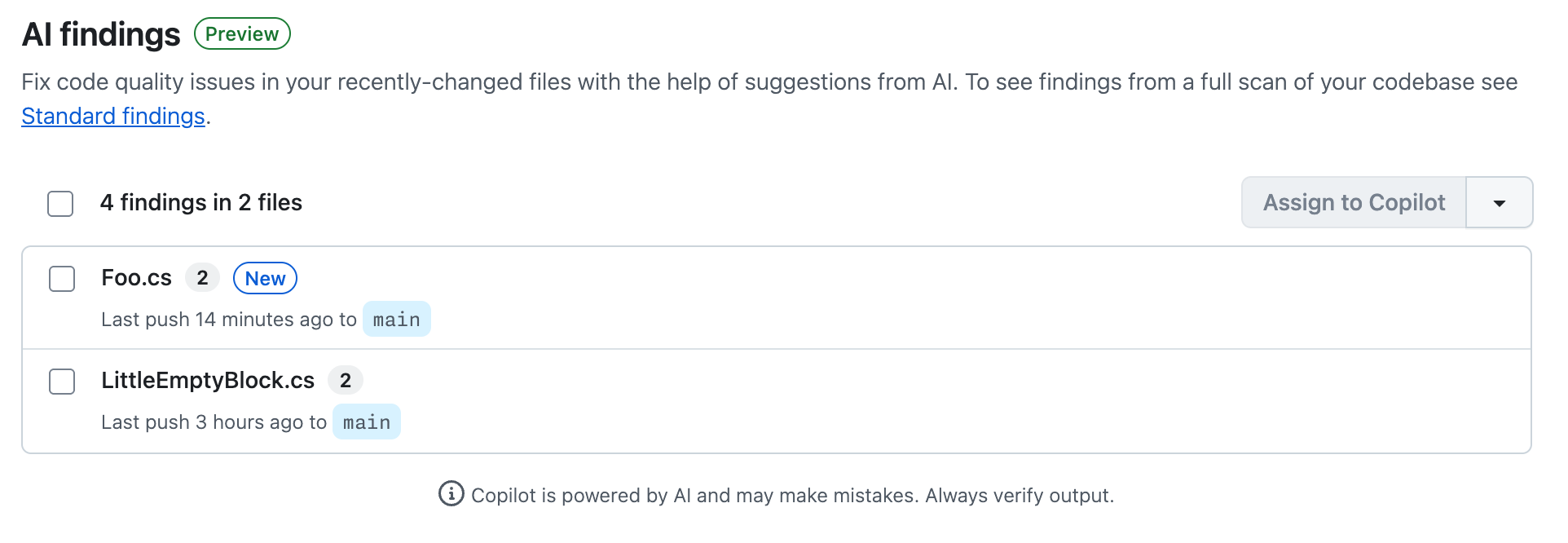Screen dimensions: 1568x543
Task: Open the Assign to Copilot dropdown arrow
Action: (x=1500, y=202)
